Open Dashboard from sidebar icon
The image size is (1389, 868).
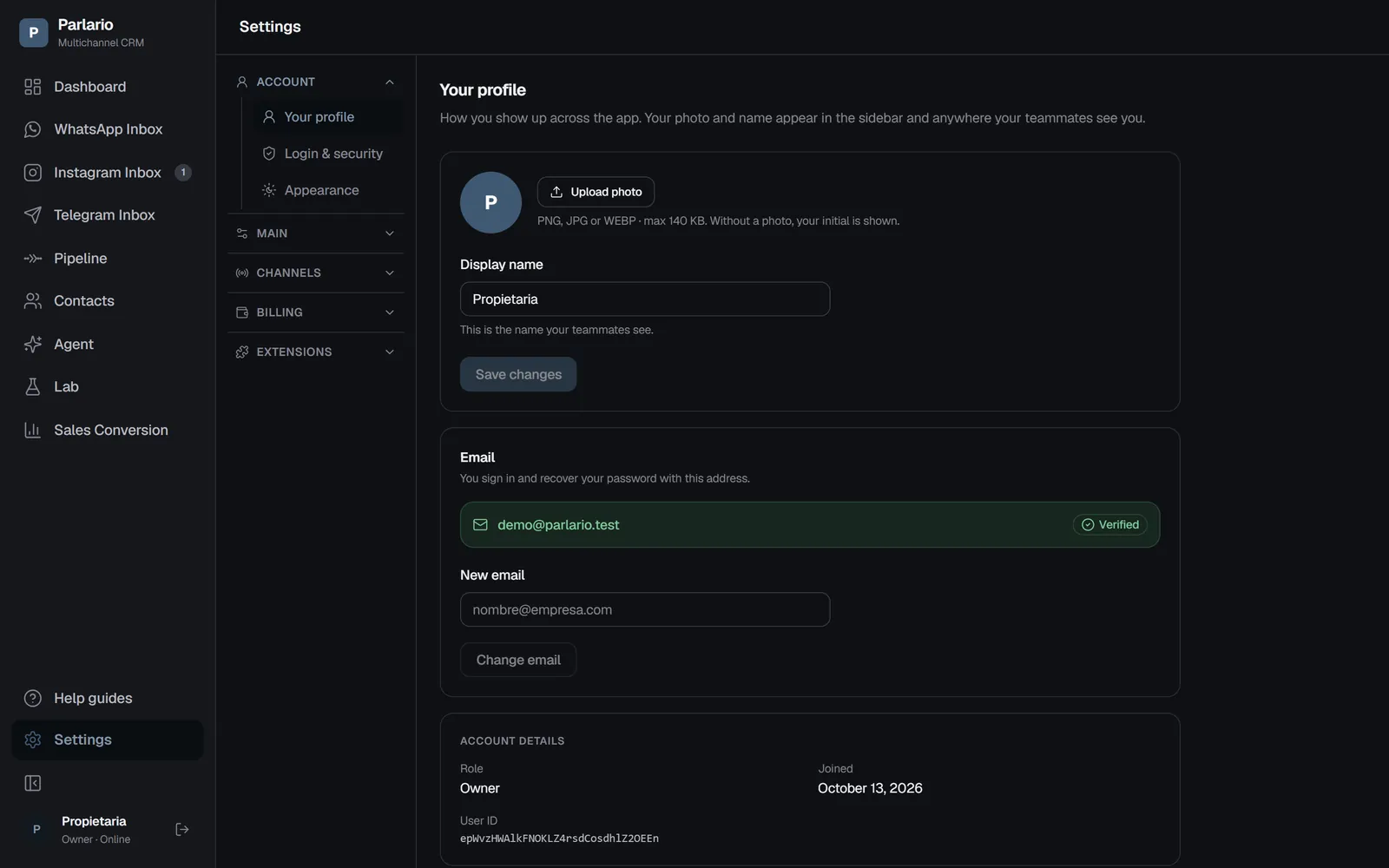(33, 87)
